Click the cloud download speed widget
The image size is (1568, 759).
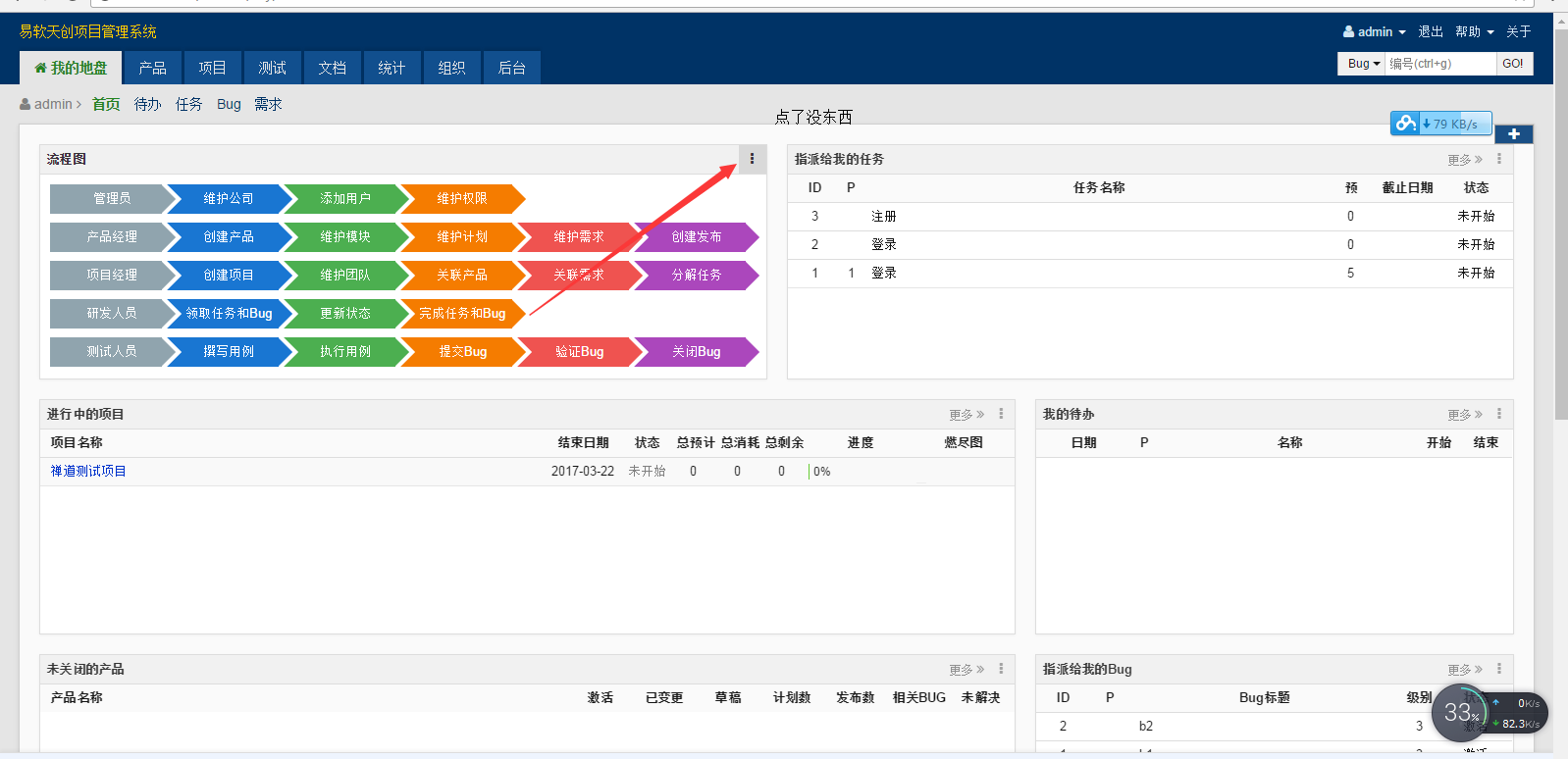1440,124
